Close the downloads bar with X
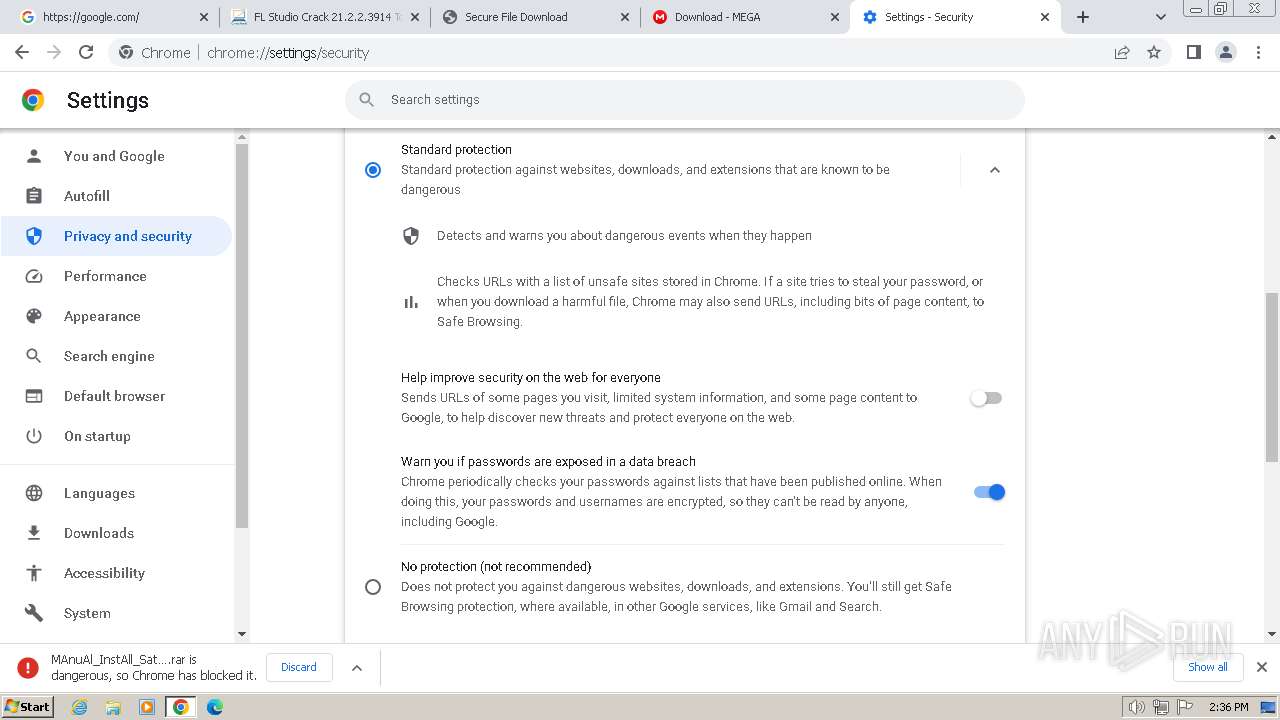 point(1262,667)
